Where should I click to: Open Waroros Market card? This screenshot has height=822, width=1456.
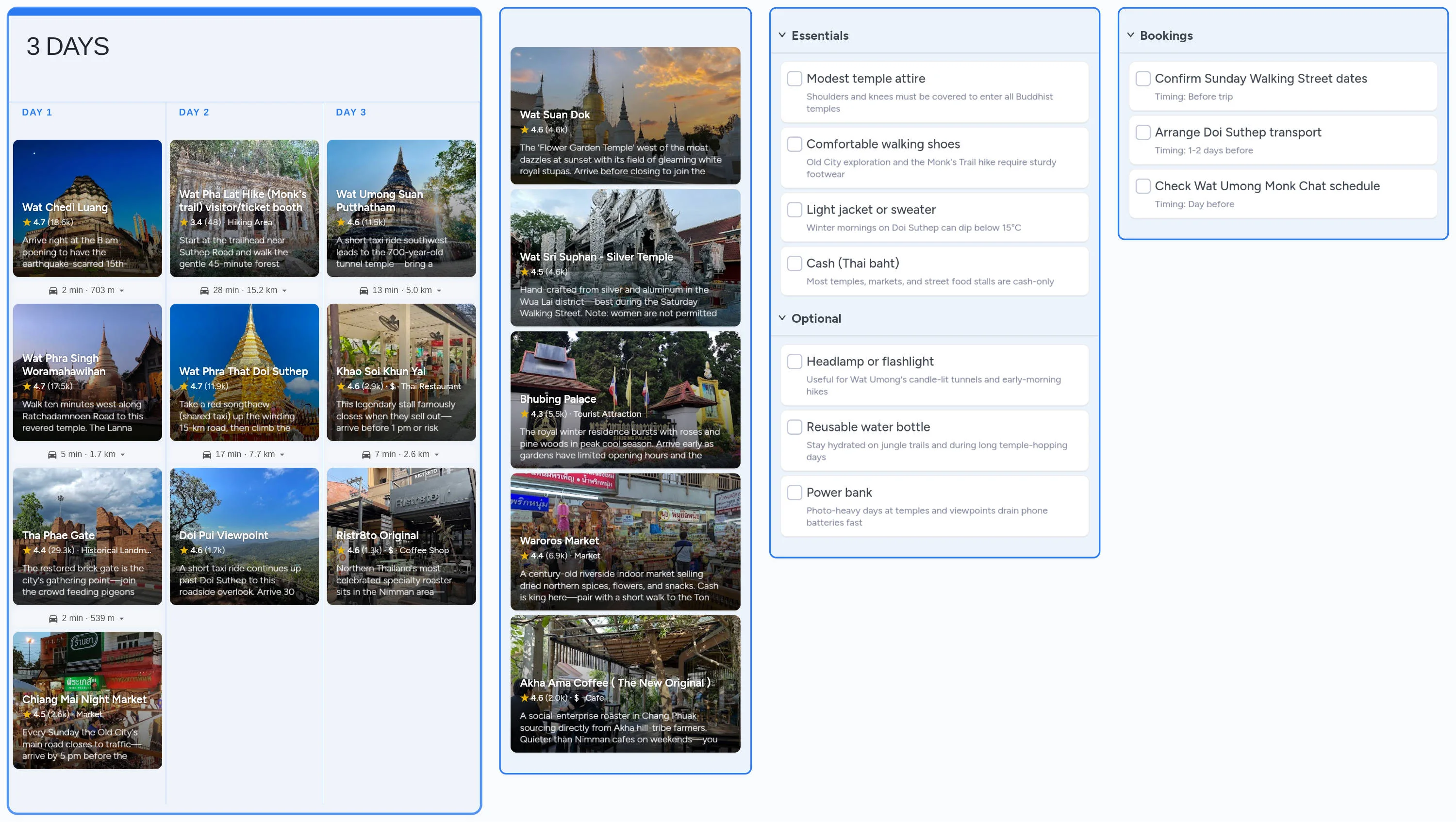[x=625, y=542]
